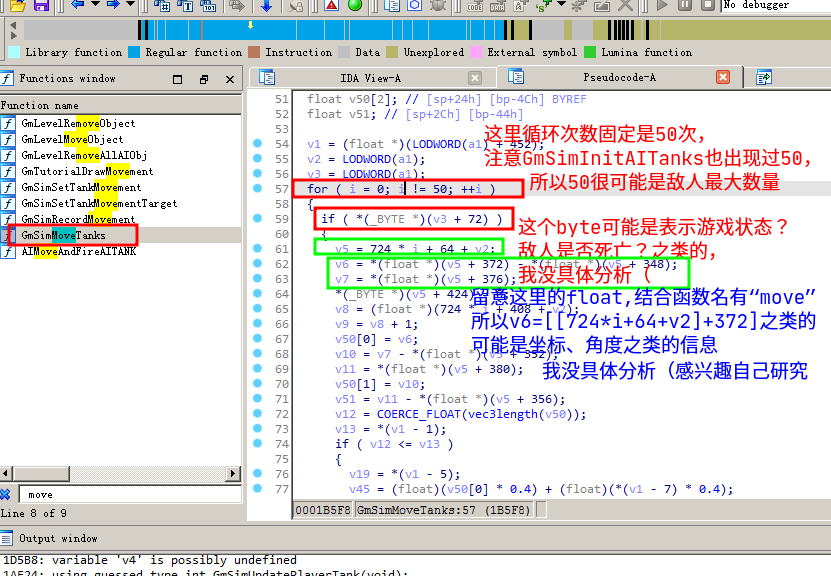Navigate back with the blue left arrow

click(x=78, y=5)
